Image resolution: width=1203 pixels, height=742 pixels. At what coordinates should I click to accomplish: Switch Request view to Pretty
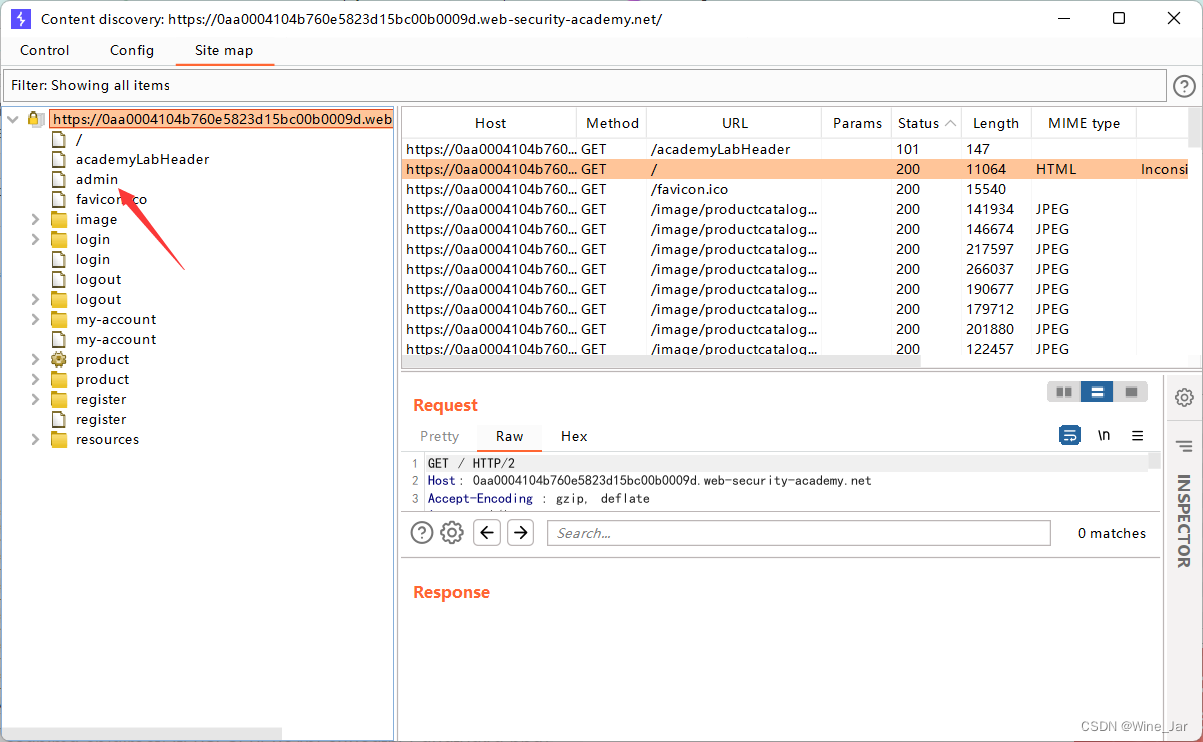coord(439,436)
